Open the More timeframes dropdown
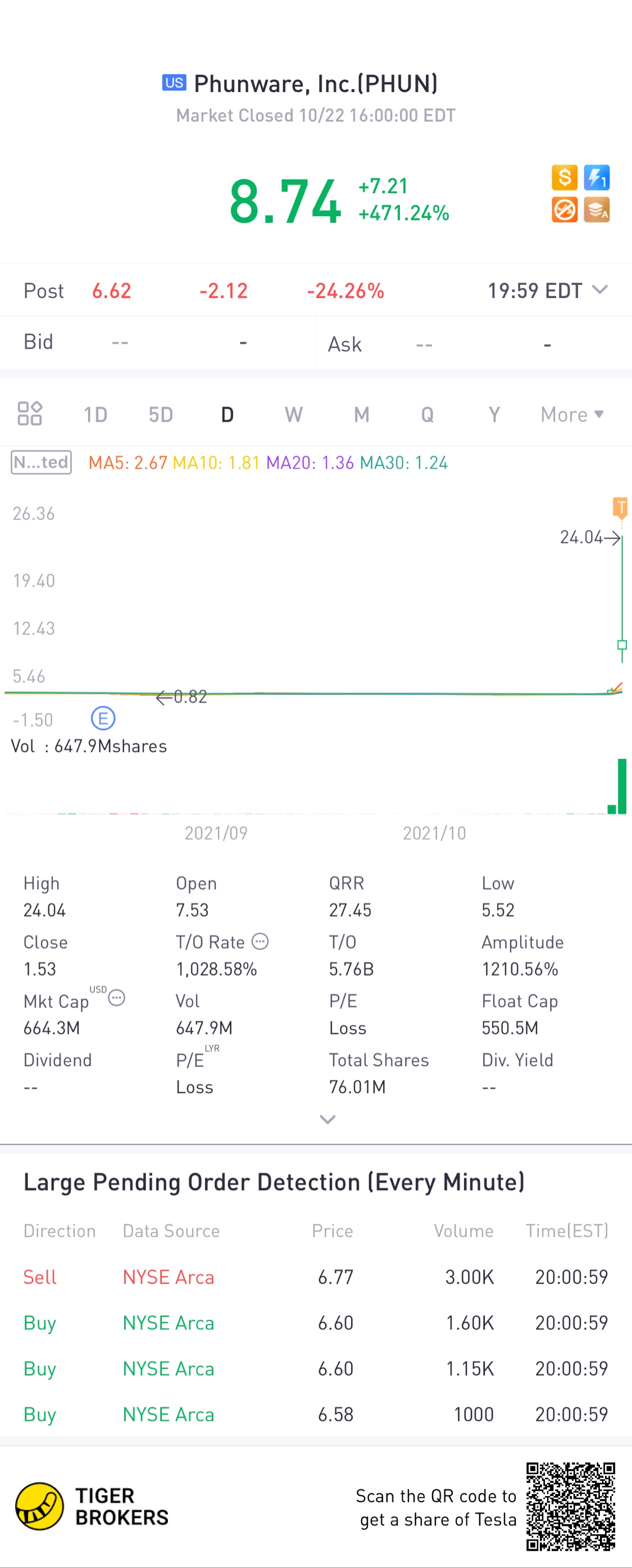The width and height of the screenshot is (632, 1568). pyautogui.click(x=572, y=414)
